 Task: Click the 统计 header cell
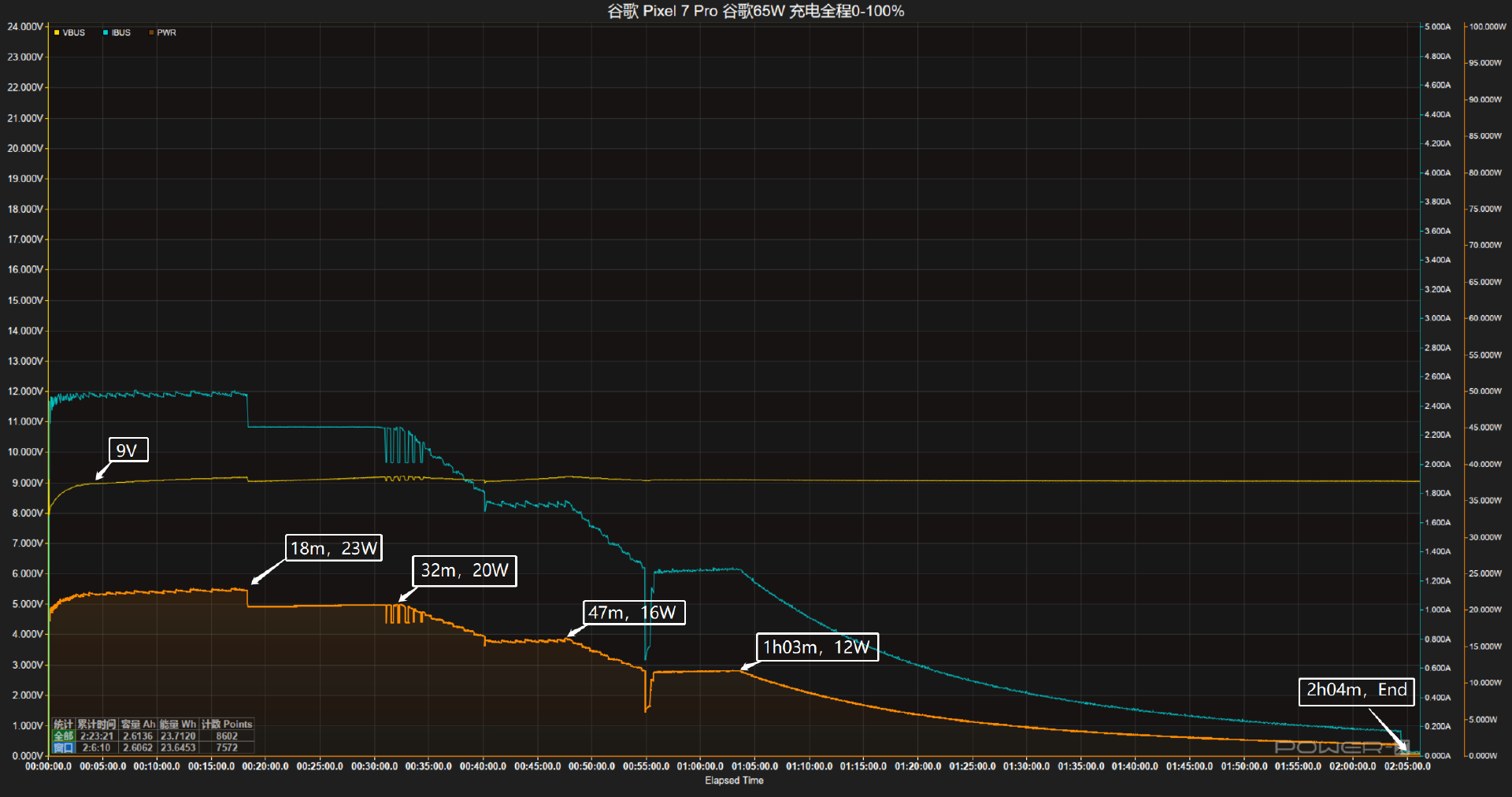(63, 724)
